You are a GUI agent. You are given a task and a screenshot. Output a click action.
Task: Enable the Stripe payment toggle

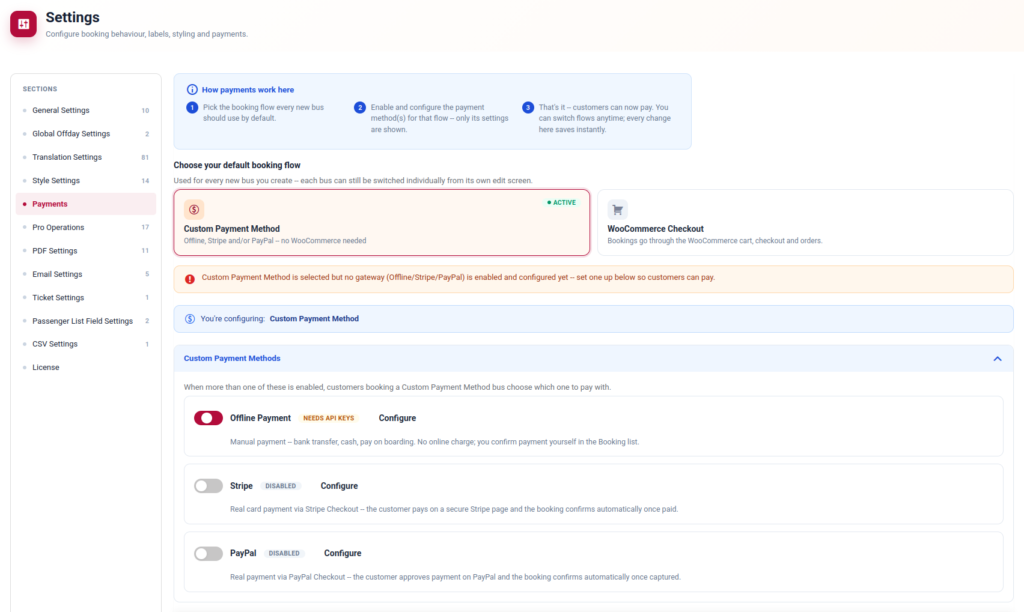click(208, 486)
